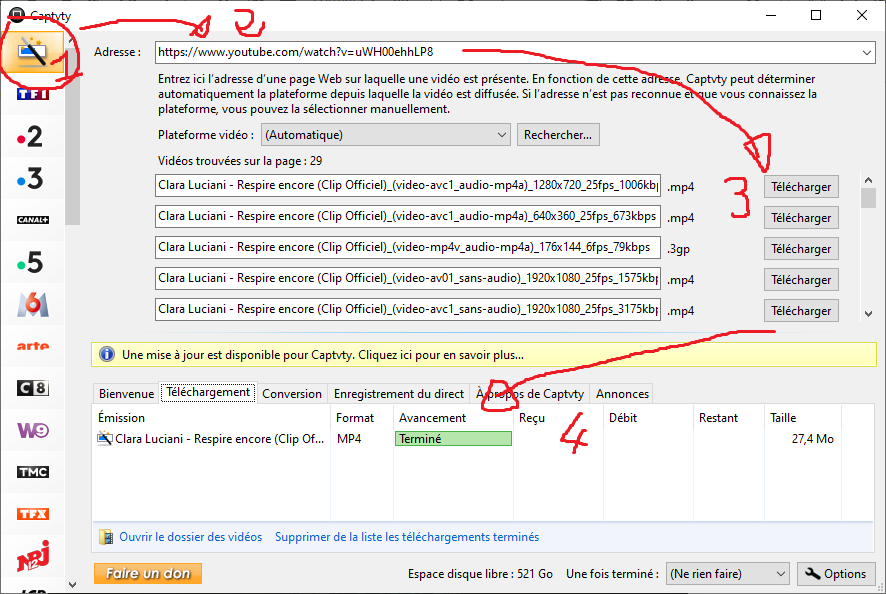This screenshot has width=886, height=594.
Task: Edit the avc1 sans-audio 1920x1080 filename field
Action: 408,310
